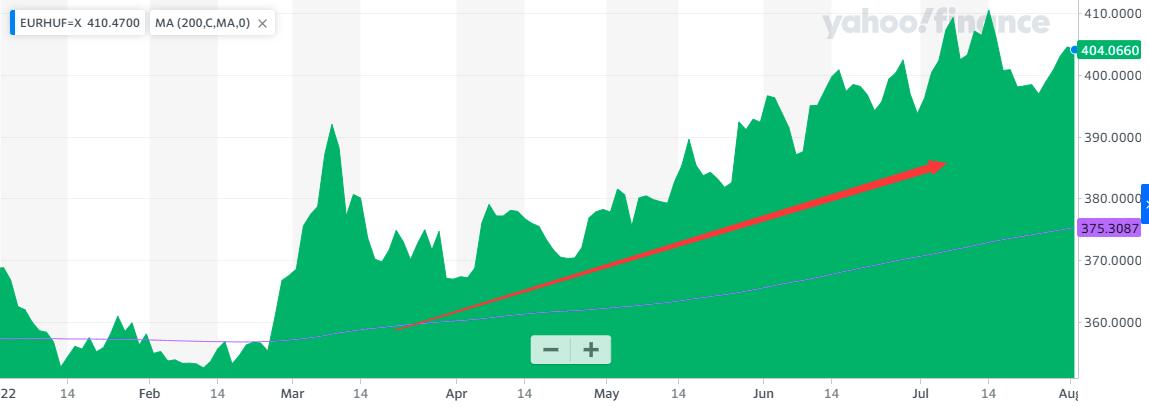Remove the MA (200,C,MA,0) indicator
This screenshot has width=1149, height=407.
262,22
